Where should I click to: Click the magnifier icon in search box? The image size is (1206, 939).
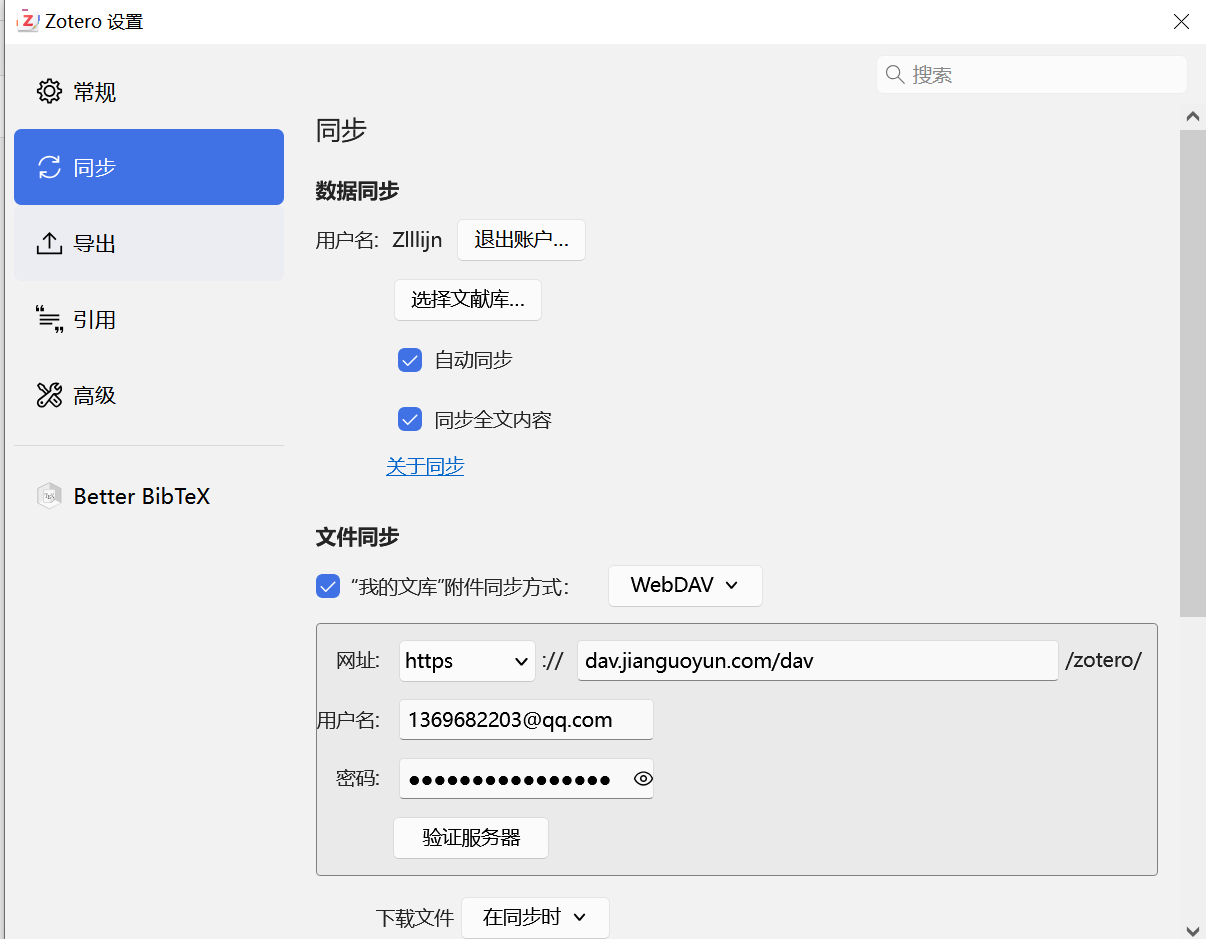895,74
